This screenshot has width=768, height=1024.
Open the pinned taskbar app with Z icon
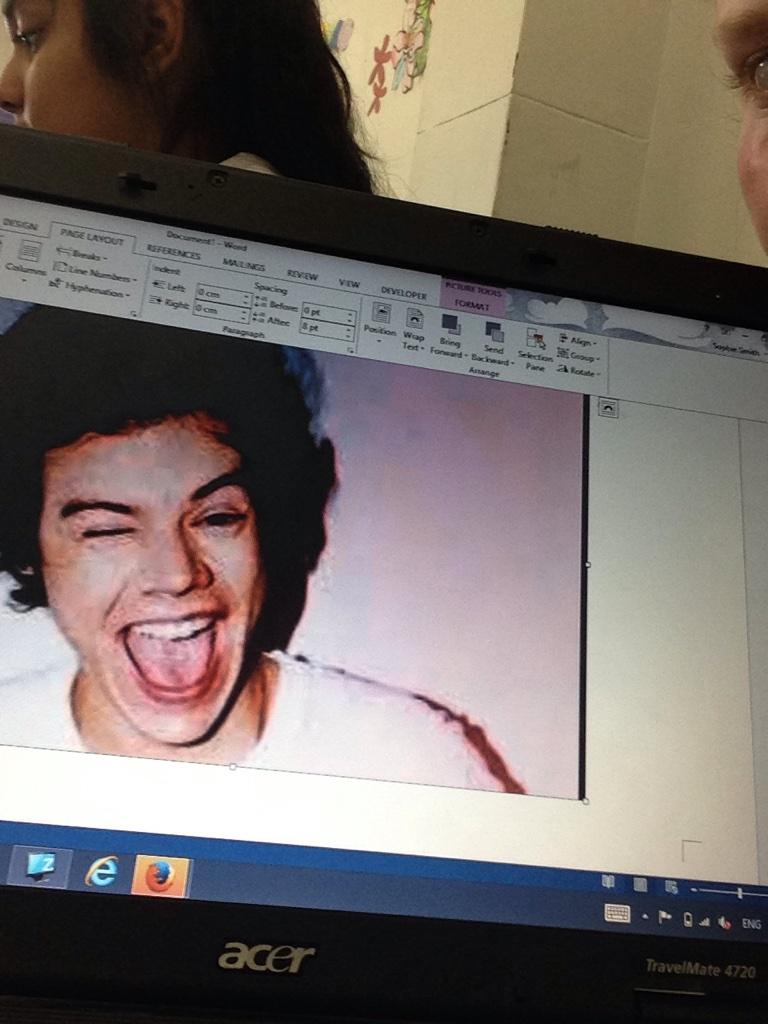click(39, 867)
